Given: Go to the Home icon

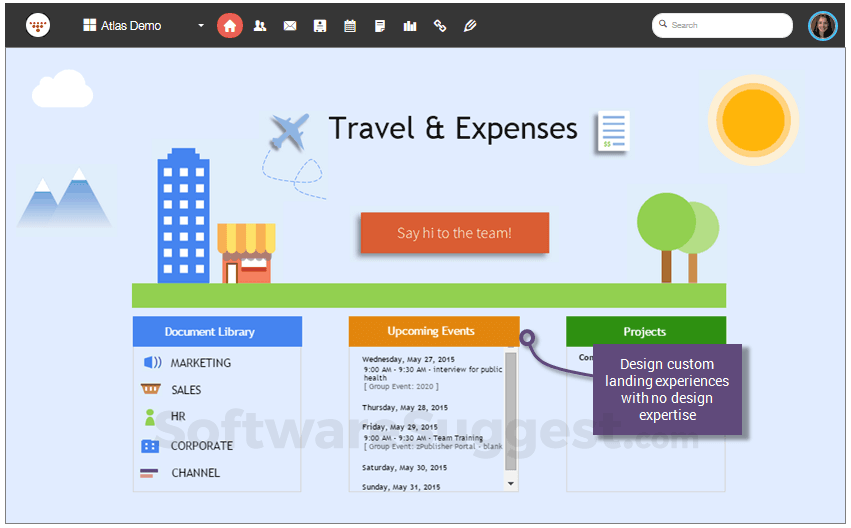Looking at the screenshot, I should point(230,26).
